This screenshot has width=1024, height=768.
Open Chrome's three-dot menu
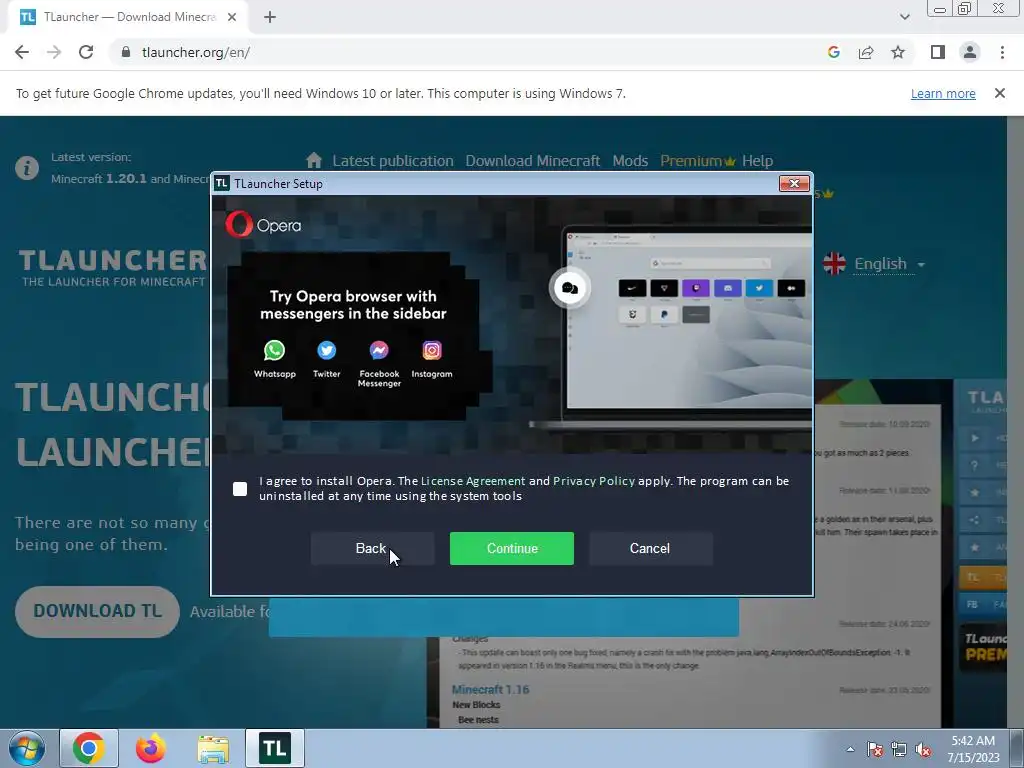pyautogui.click(x=1002, y=52)
